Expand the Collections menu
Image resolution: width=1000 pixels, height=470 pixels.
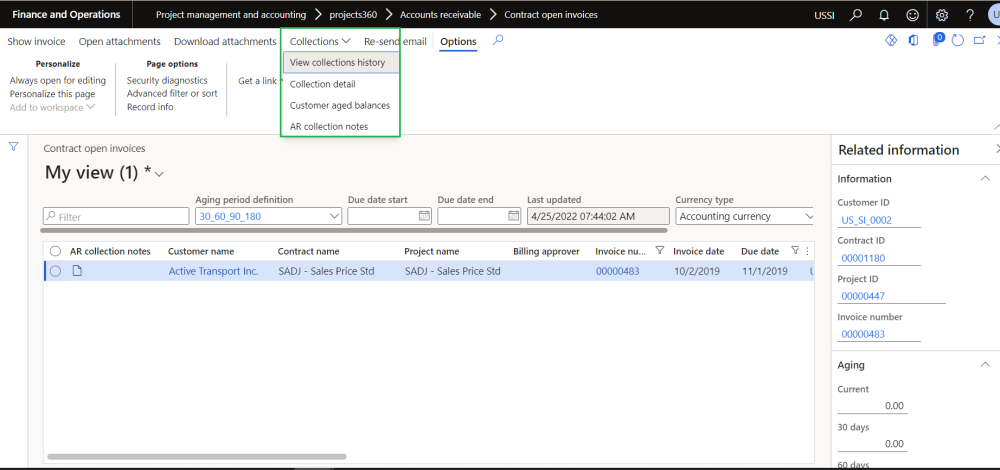pos(320,41)
